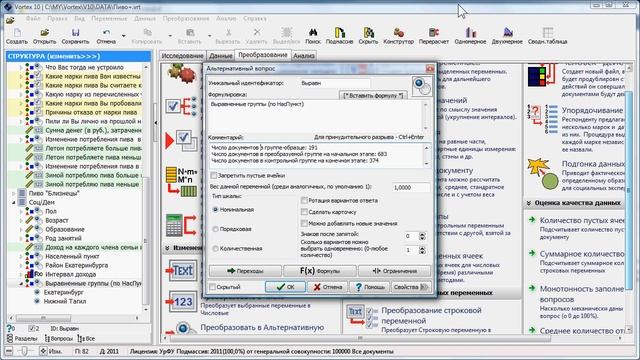Click the Уникальный идентификатор input field
Viewport: 640px width, 360px height.
point(335,83)
